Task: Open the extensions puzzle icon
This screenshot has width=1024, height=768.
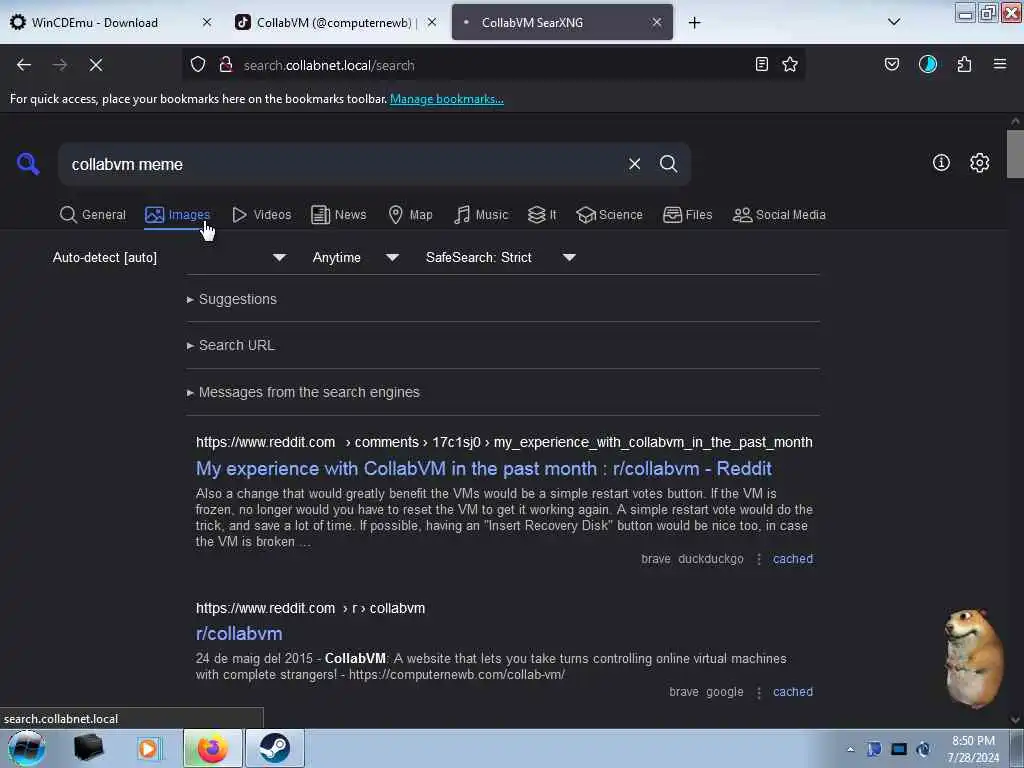Action: 965,65
